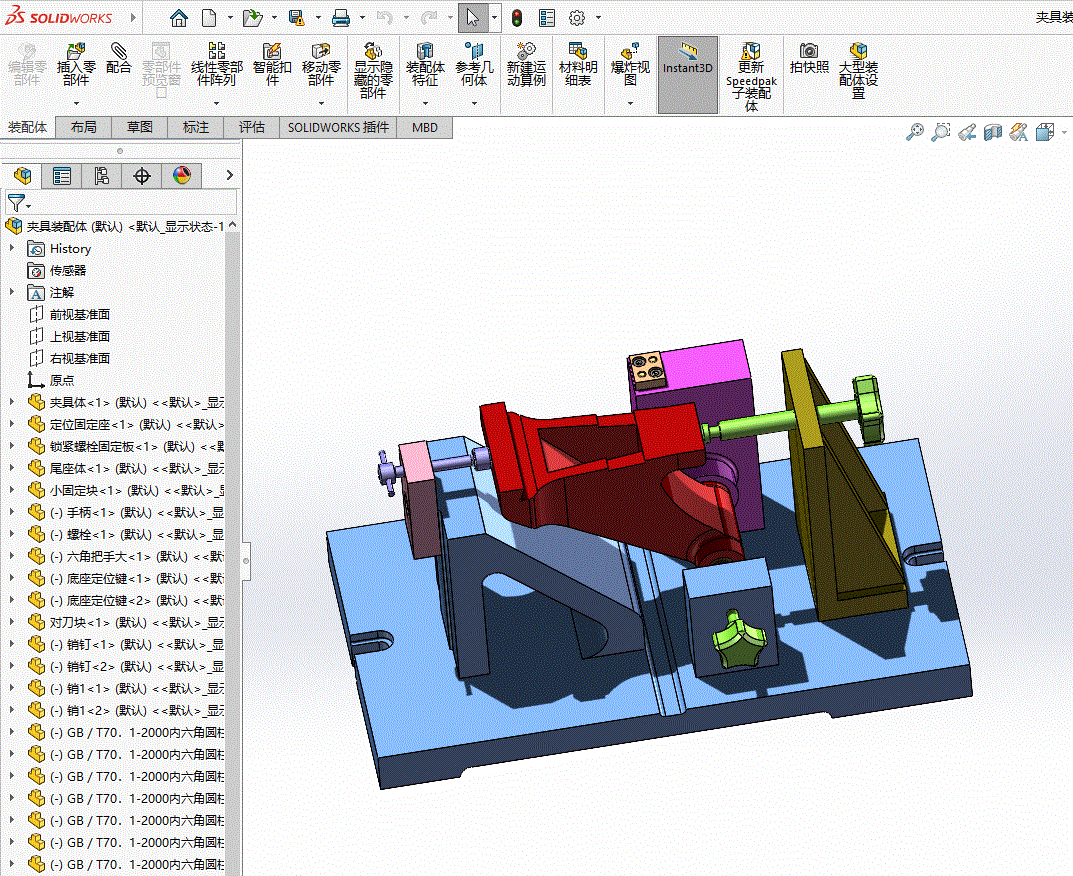Viewport: 1073px width, 876px height.
Task: Click the Section View icon in view toolbar
Action: tap(992, 131)
